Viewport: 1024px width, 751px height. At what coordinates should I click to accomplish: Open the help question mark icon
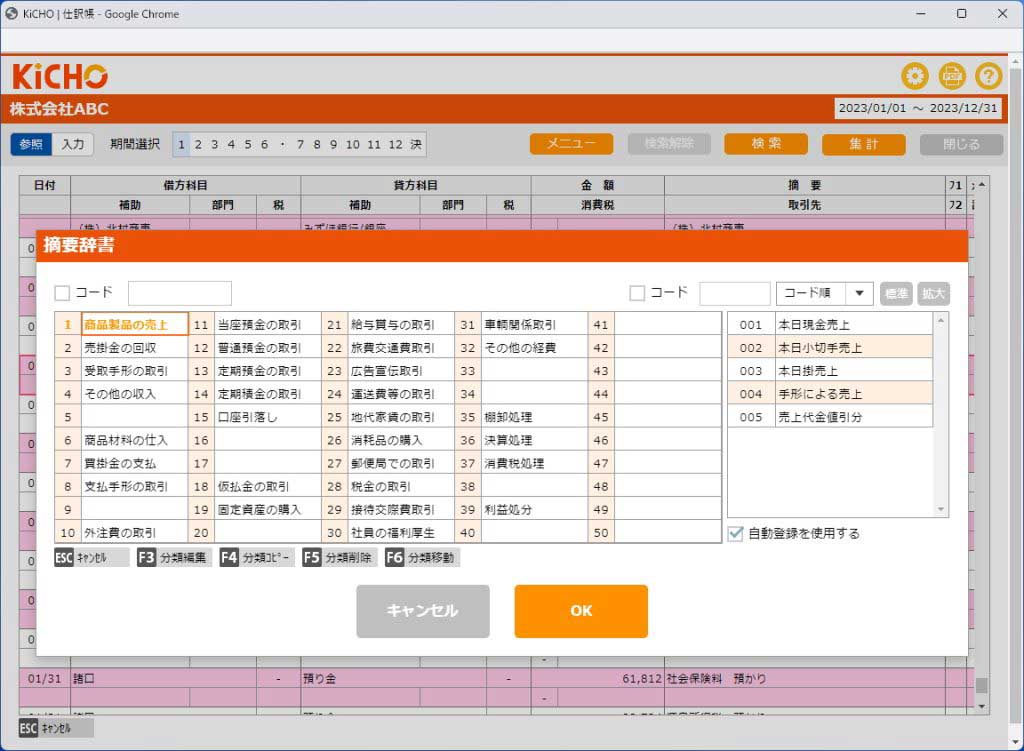[x=989, y=76]
